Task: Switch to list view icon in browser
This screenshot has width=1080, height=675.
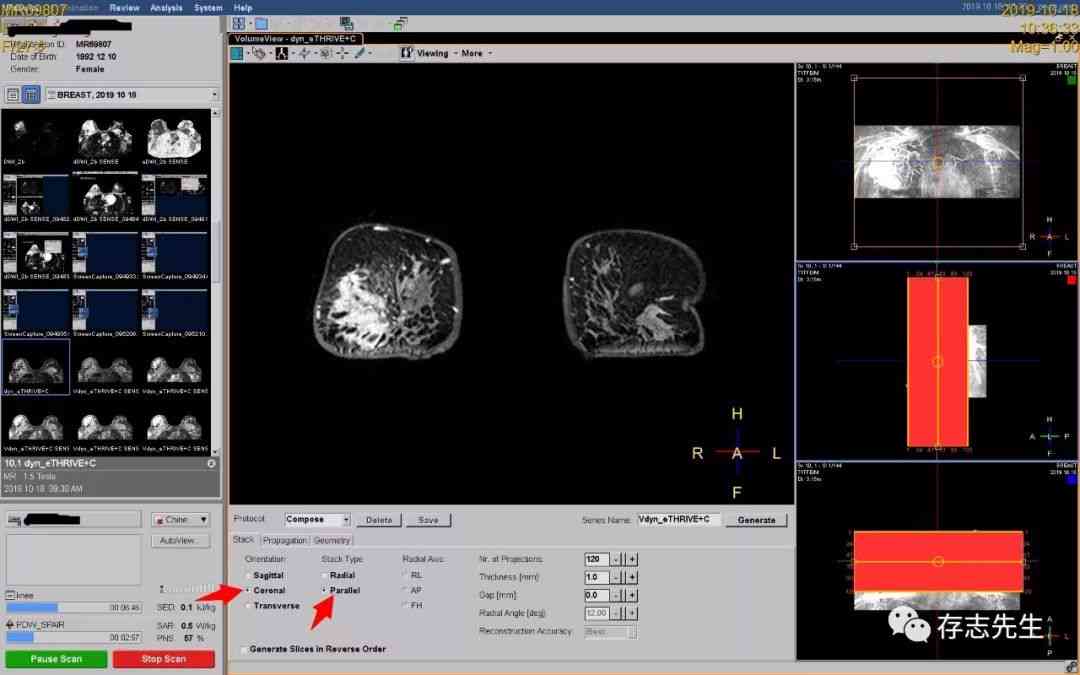Action: 12,94
